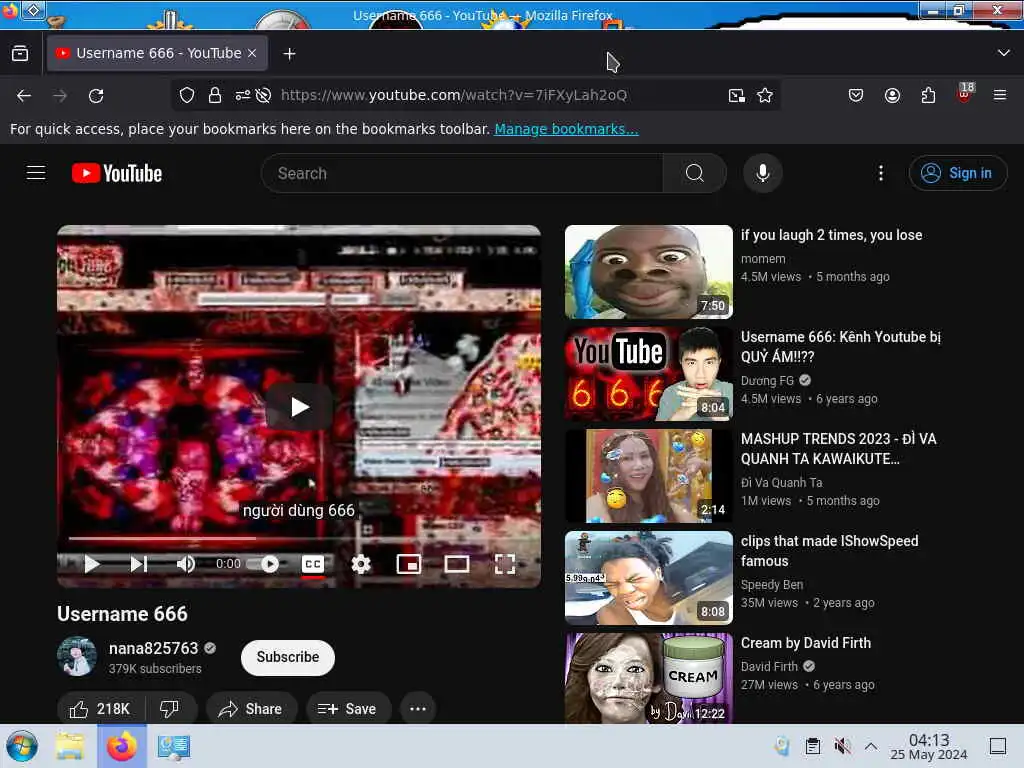
Task: Toggle miniplayer mode
Action: tap(409, 564)
